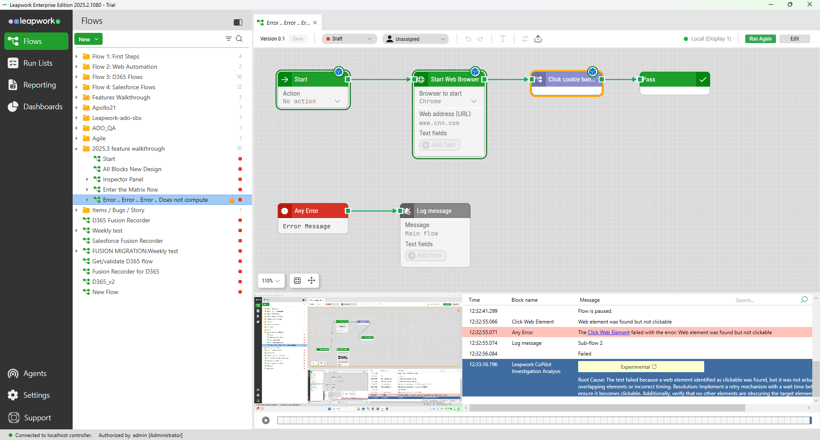Click lock icon on Error Error flow
The width and height of the screenshot is (820, 440).
click(x=231, y=200)
